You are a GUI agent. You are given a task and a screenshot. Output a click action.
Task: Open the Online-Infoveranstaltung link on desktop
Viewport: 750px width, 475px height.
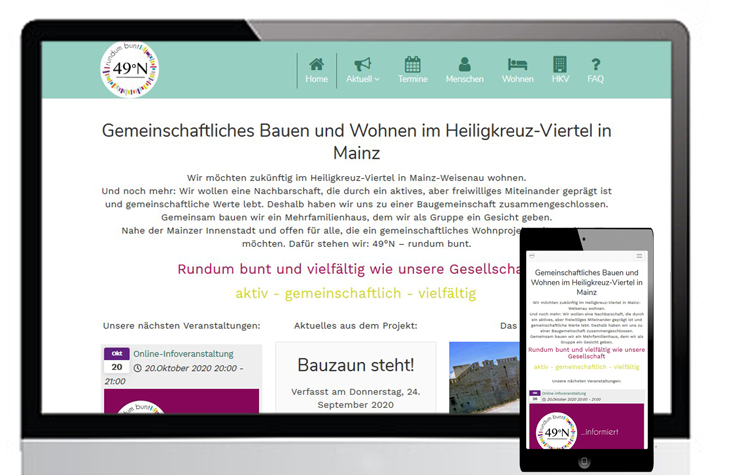click(183, 353)
